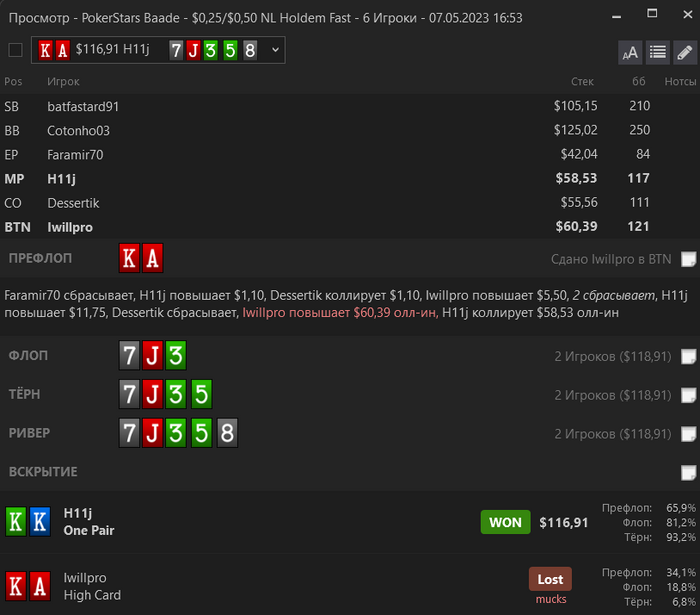Tick the hand selection checkbox
Screen dimensions: 700x615
(16, 50)
